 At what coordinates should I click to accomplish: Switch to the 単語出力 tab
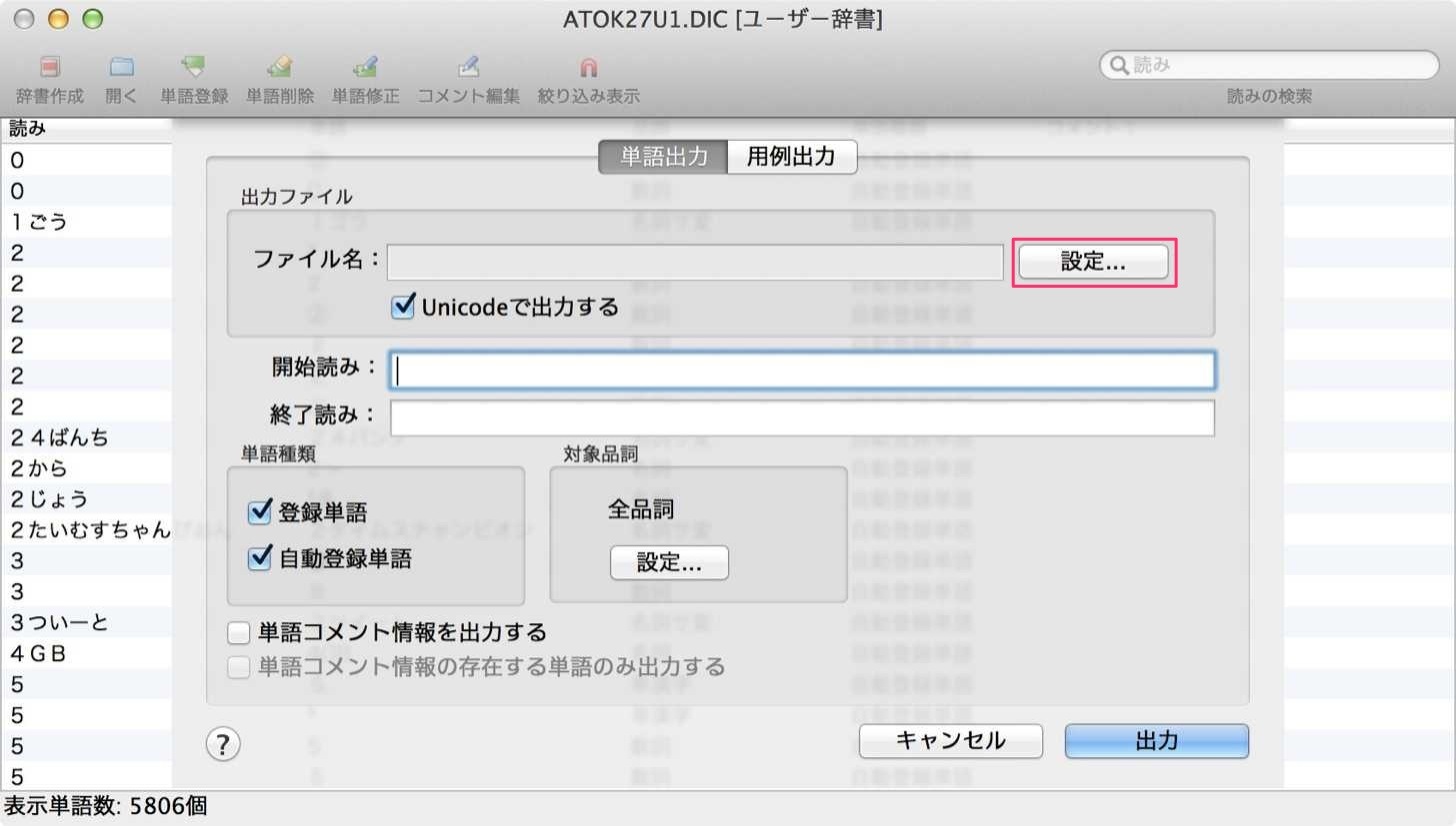pyautogui.click(x=663, y=157)
